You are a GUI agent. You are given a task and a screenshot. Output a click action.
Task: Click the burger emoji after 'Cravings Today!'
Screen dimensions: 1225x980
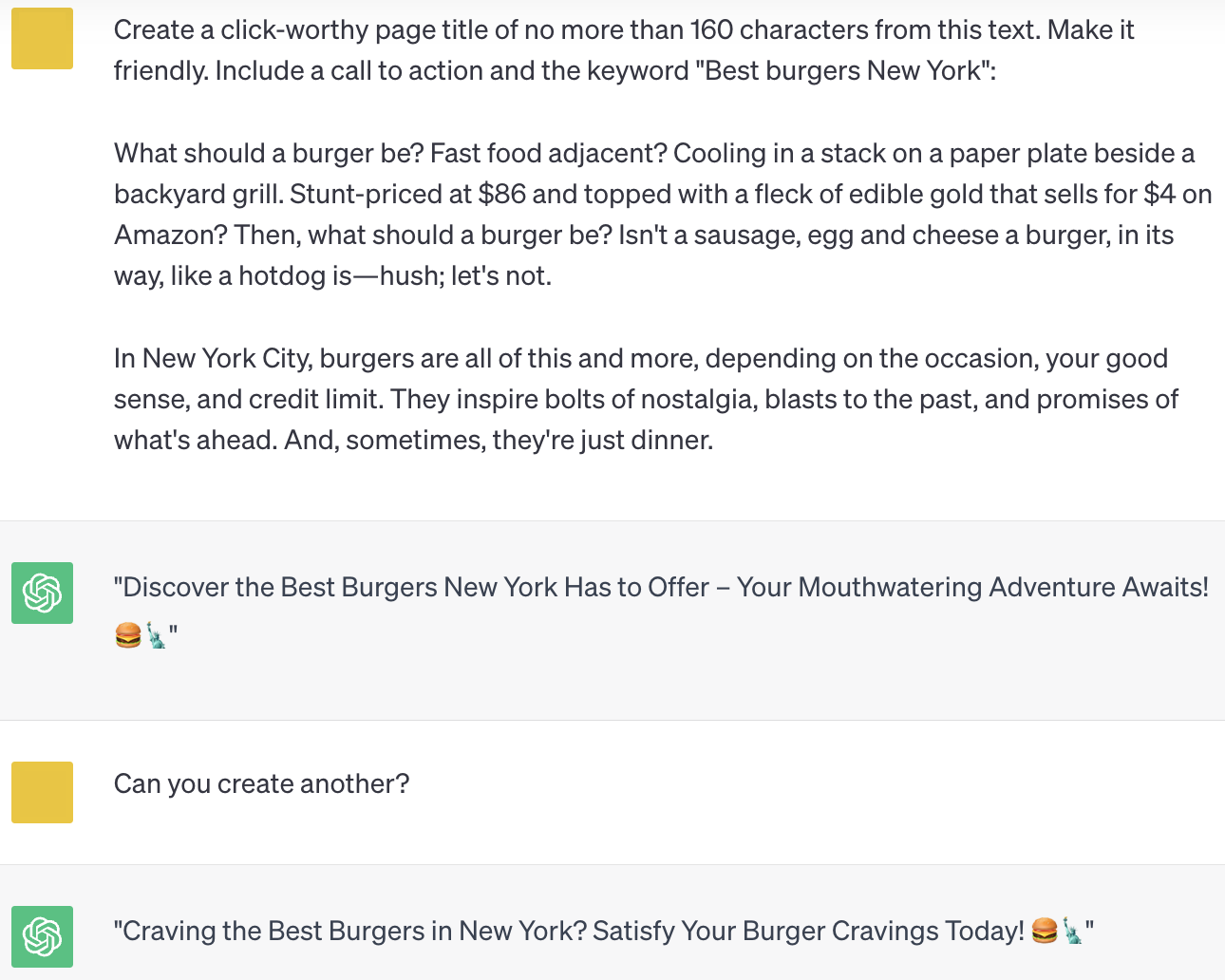(1044, 931)
